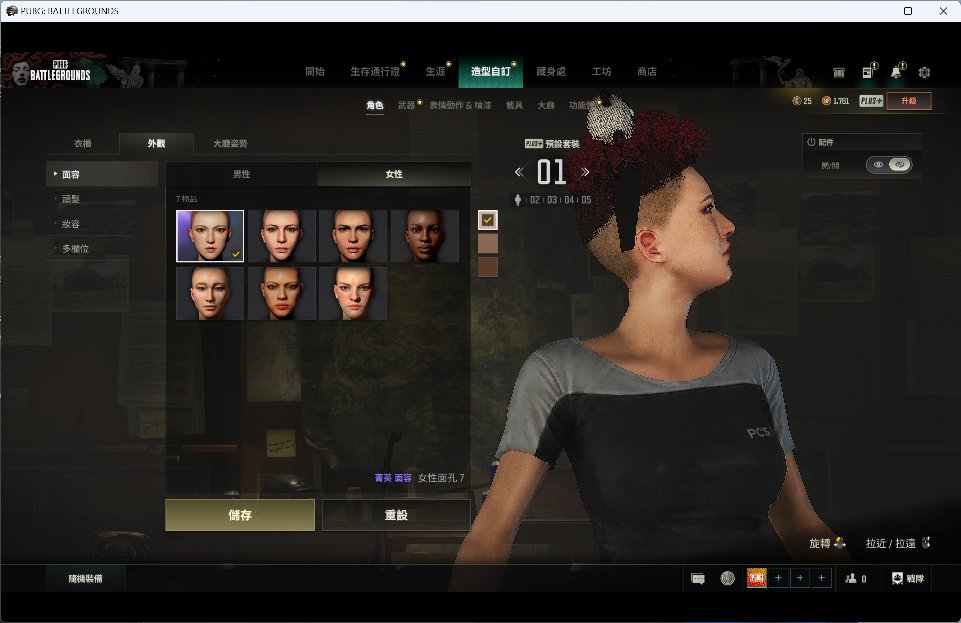
Task: Open the news feed icon with alert
Action: (869, 71)
